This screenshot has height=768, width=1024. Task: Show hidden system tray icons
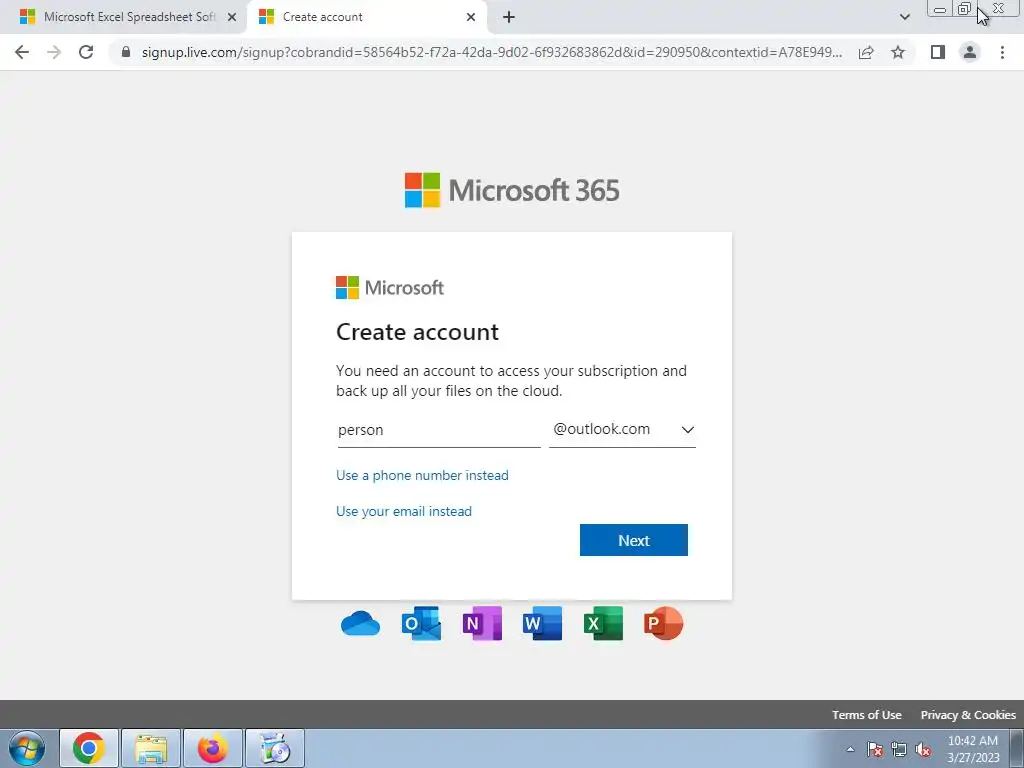850,749
